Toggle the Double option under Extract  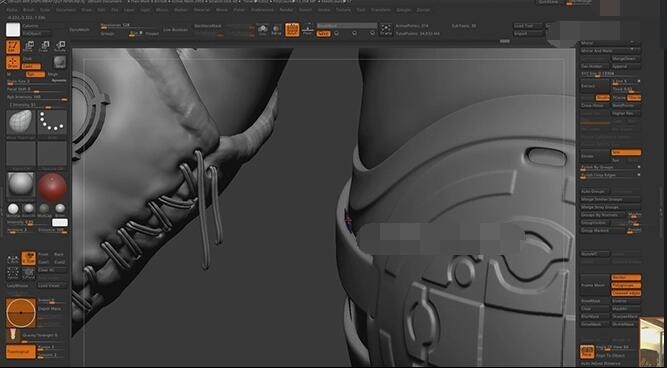[x=603, y=98]
